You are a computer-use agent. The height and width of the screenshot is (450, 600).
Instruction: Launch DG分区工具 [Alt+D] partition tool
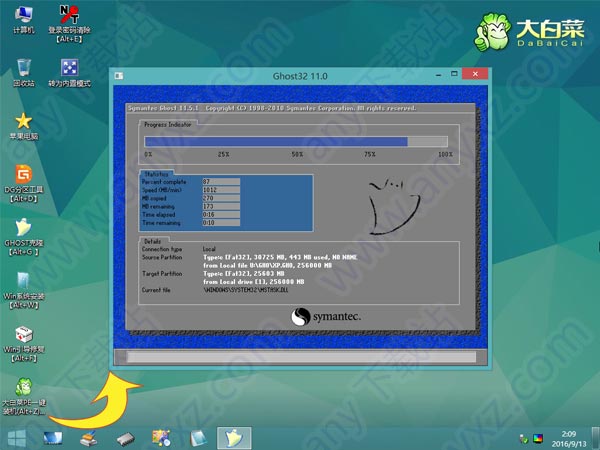point(24,184)
